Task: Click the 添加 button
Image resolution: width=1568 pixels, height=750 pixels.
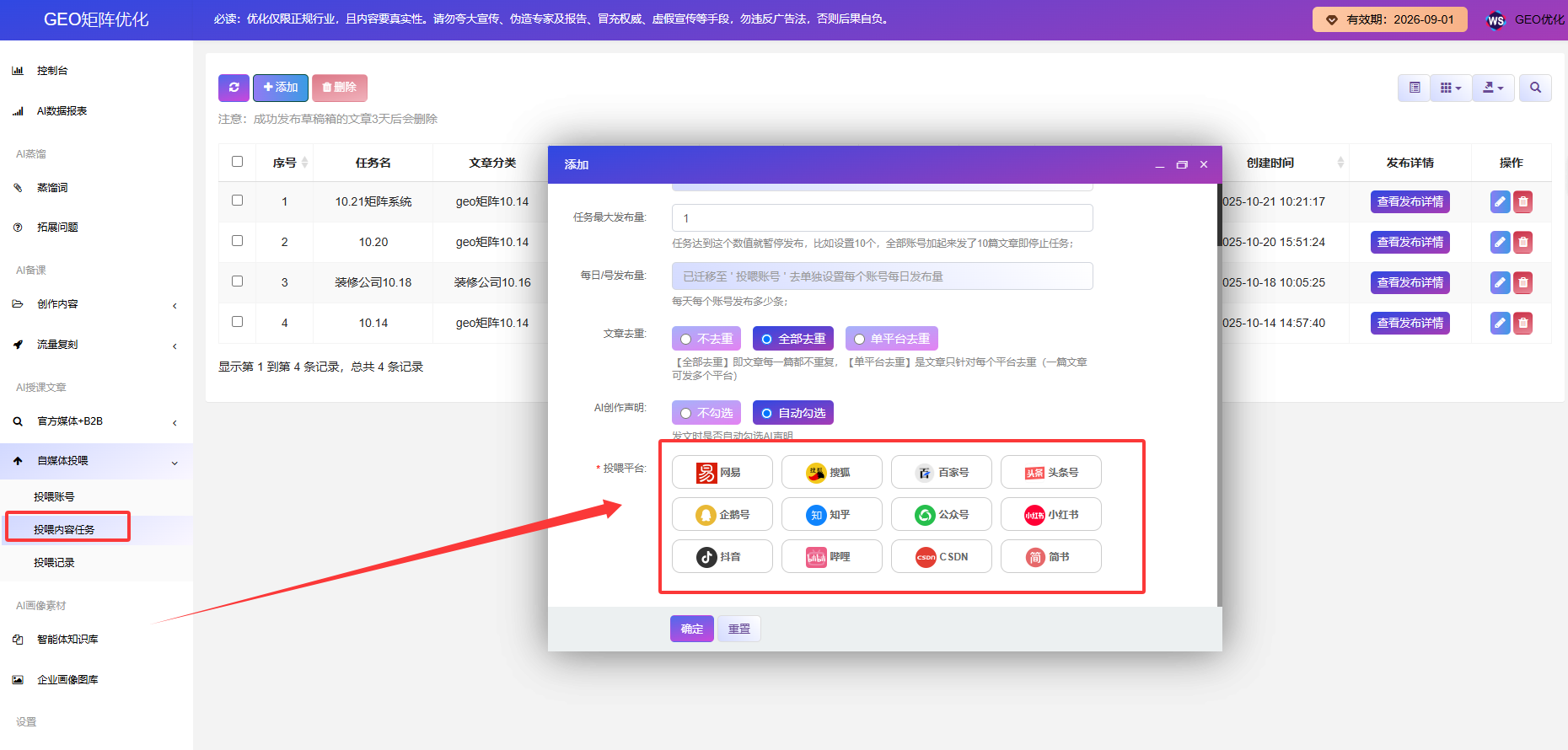Action: [281, 88]
